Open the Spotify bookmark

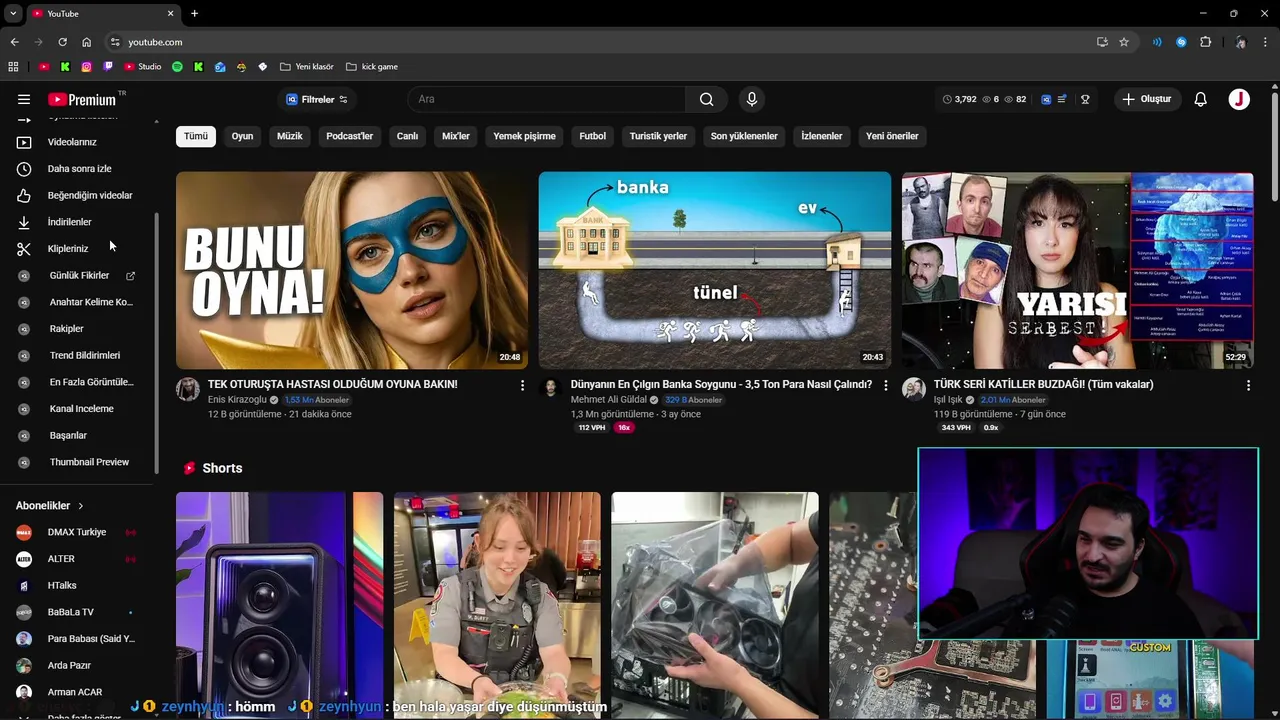177,67
